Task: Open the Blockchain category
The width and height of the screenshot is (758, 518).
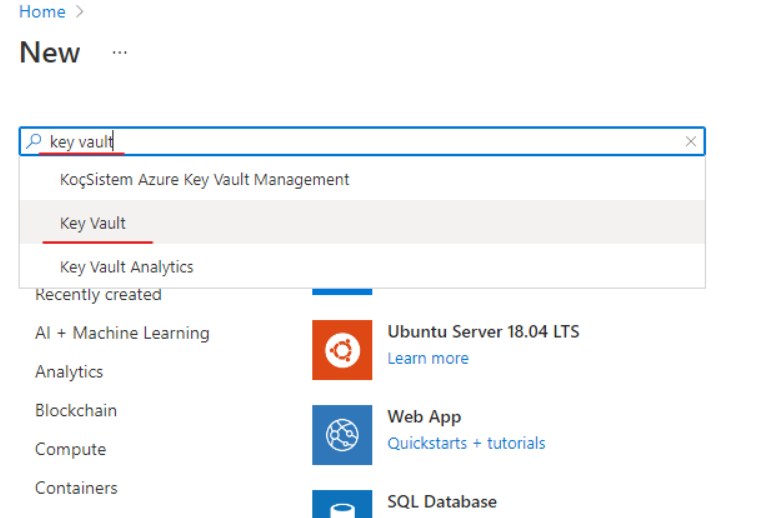Action: tap(76, 411)
